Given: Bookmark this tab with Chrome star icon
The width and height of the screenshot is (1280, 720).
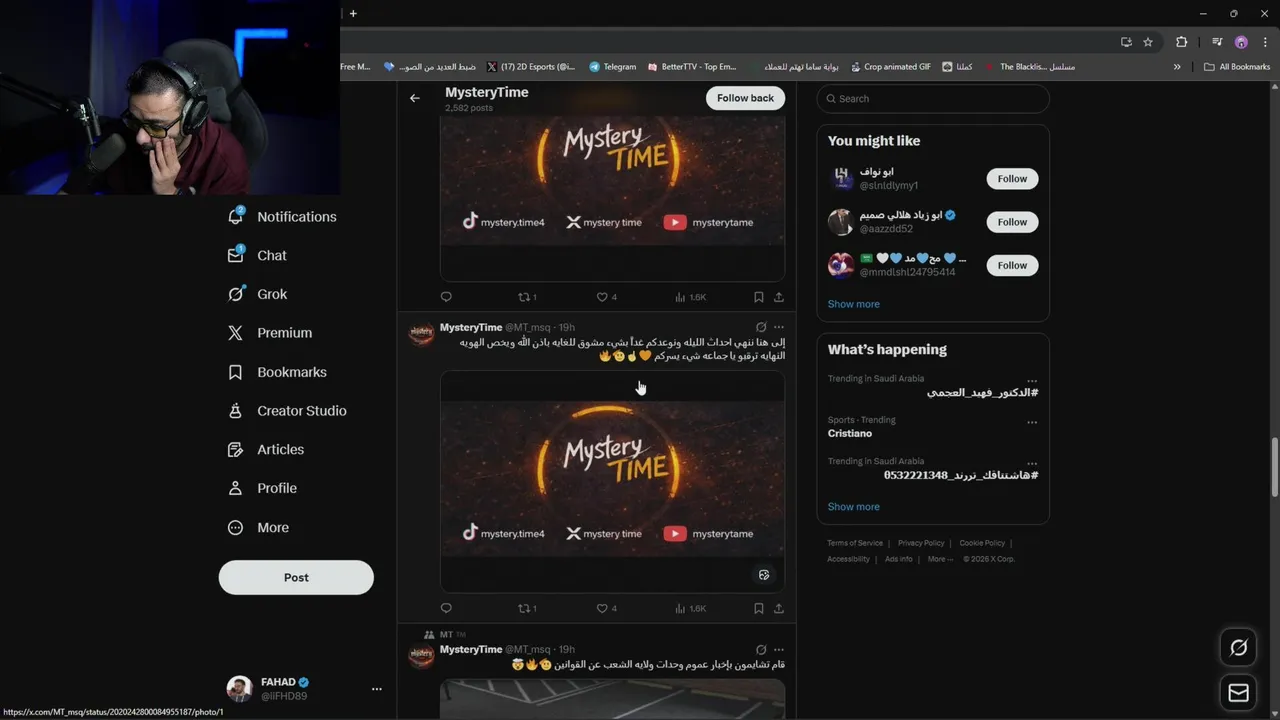Looking at the screenshot, I should coord(1148,42).
